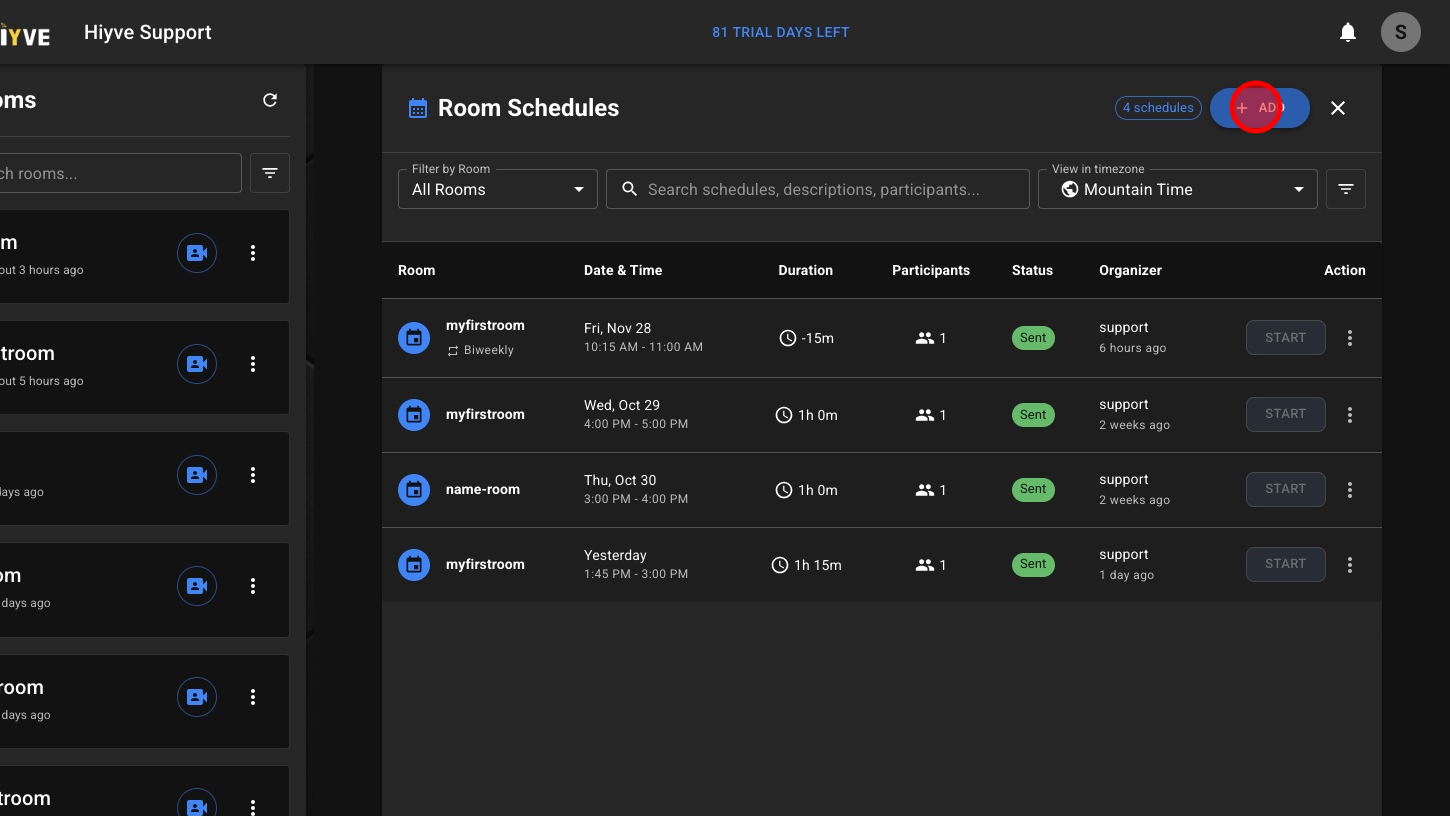Open three-dot menu for second sidebar room
Screen dimensions: 1450x816
pyautogui.click(x=253, y=365)
